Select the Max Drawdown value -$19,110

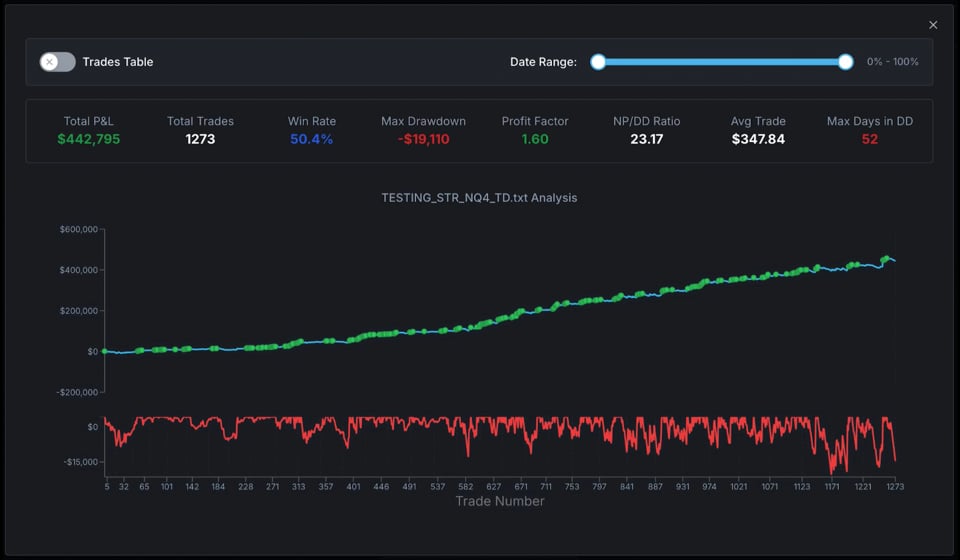pyautogui.click(x=423, y=139)
